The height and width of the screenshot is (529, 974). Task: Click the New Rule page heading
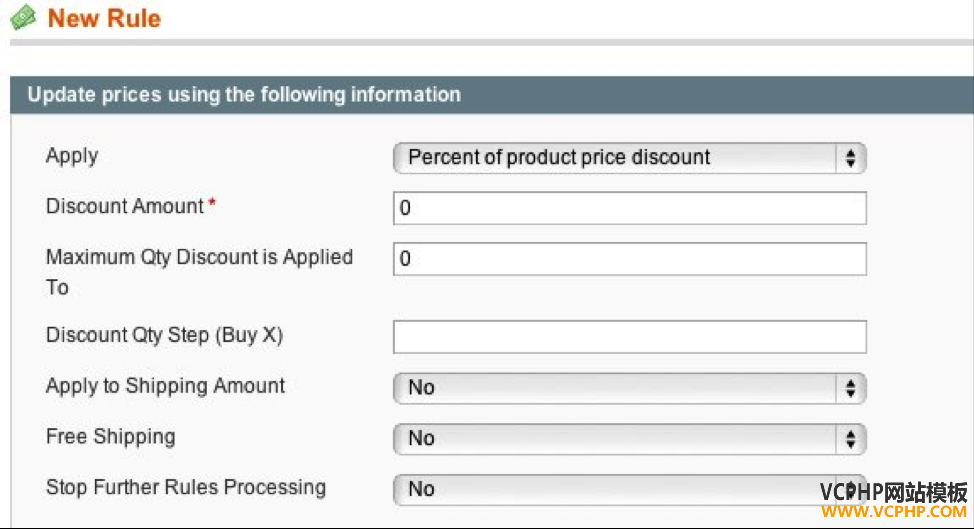[104, 18]
